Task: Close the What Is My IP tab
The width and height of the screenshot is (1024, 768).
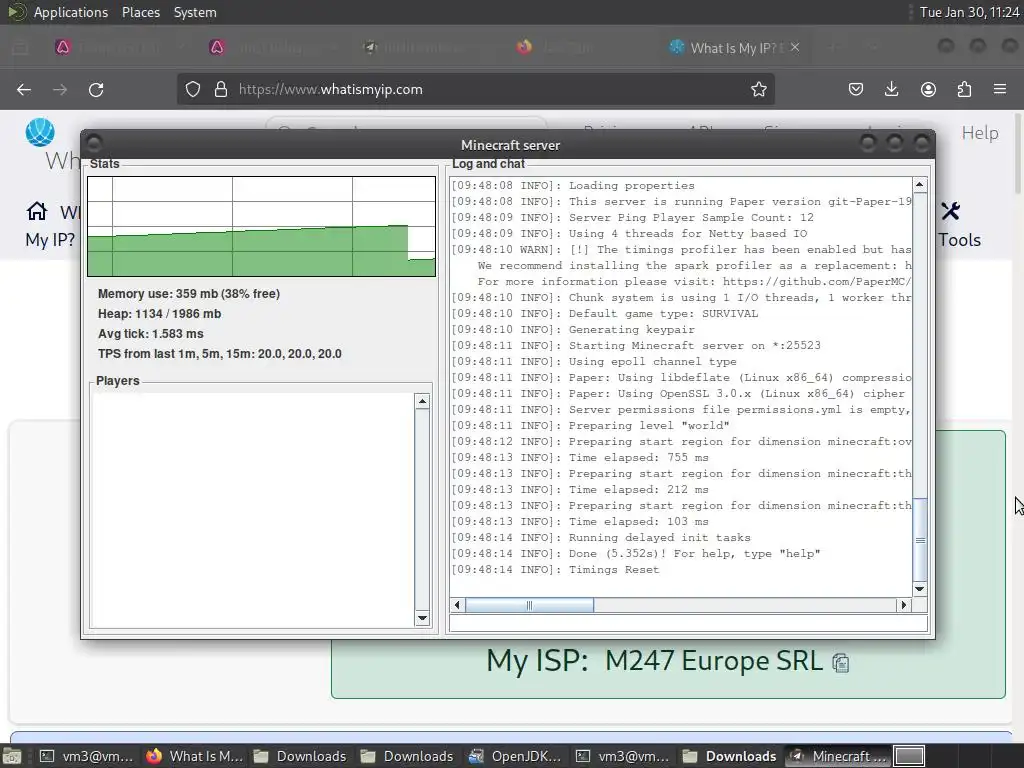Action: coord(795,47)
